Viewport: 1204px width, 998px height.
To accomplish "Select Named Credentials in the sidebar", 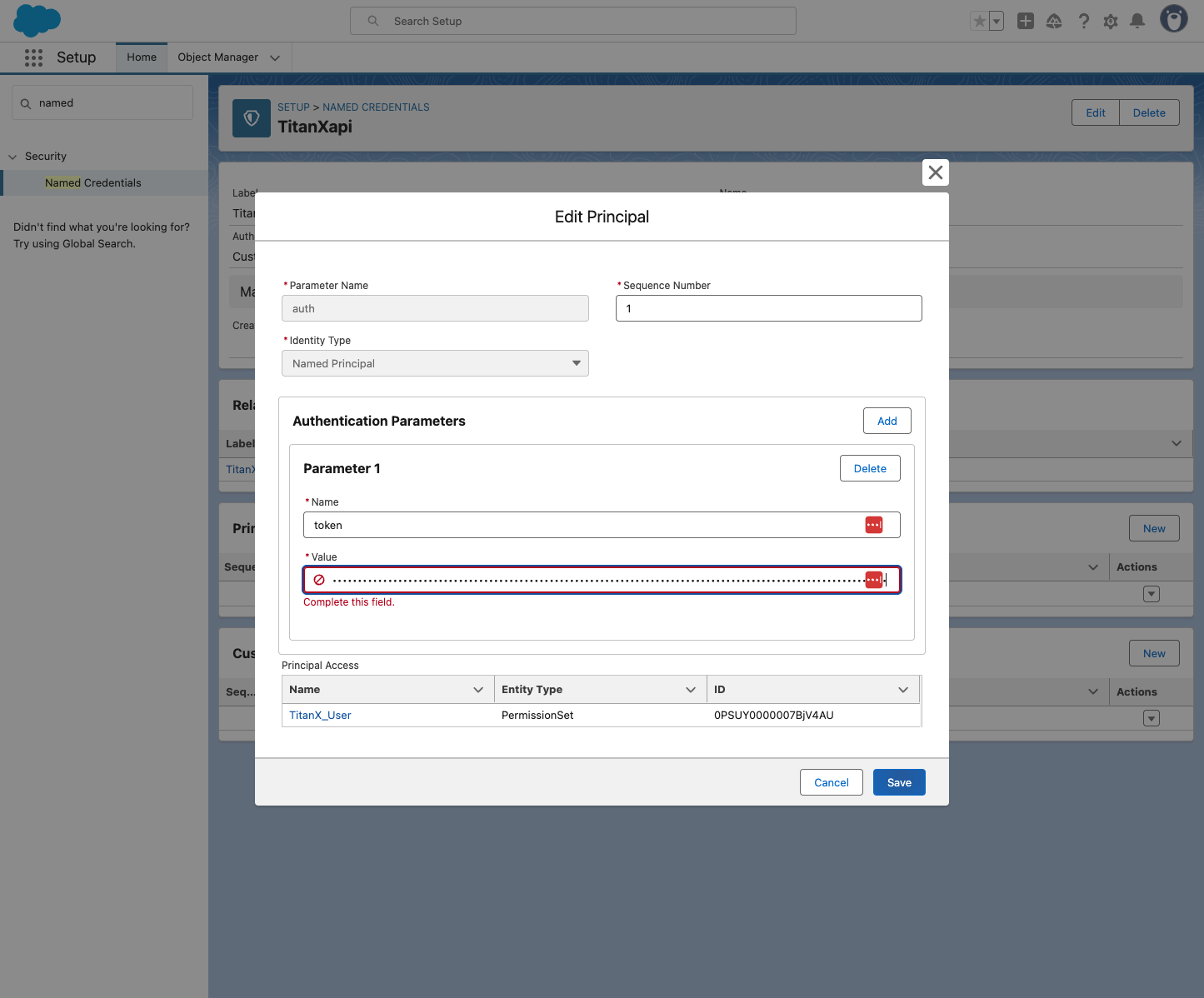I will click(x=93, y=183).
